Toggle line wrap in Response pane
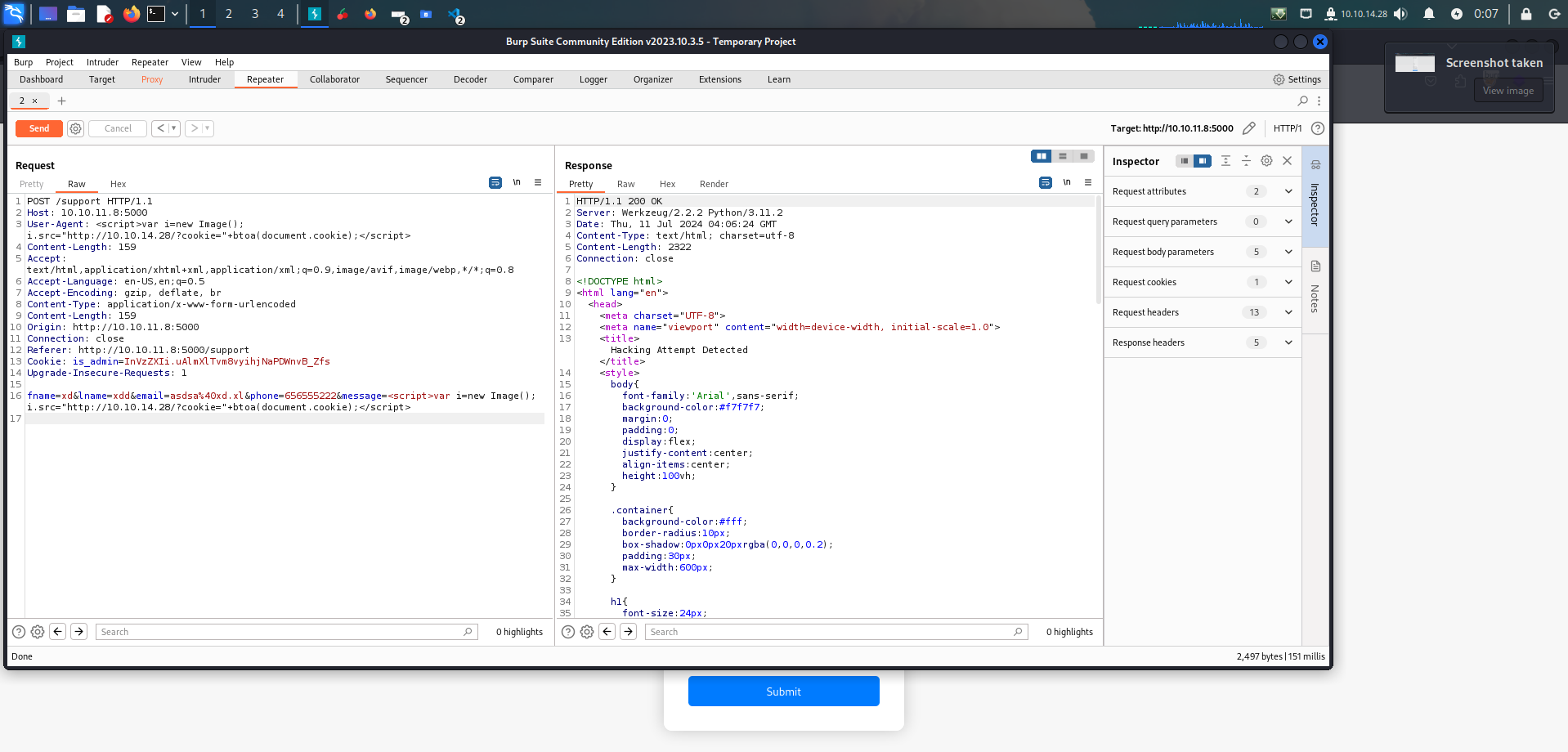The width and height of the screenshot is (1568, 752). 1046,182
